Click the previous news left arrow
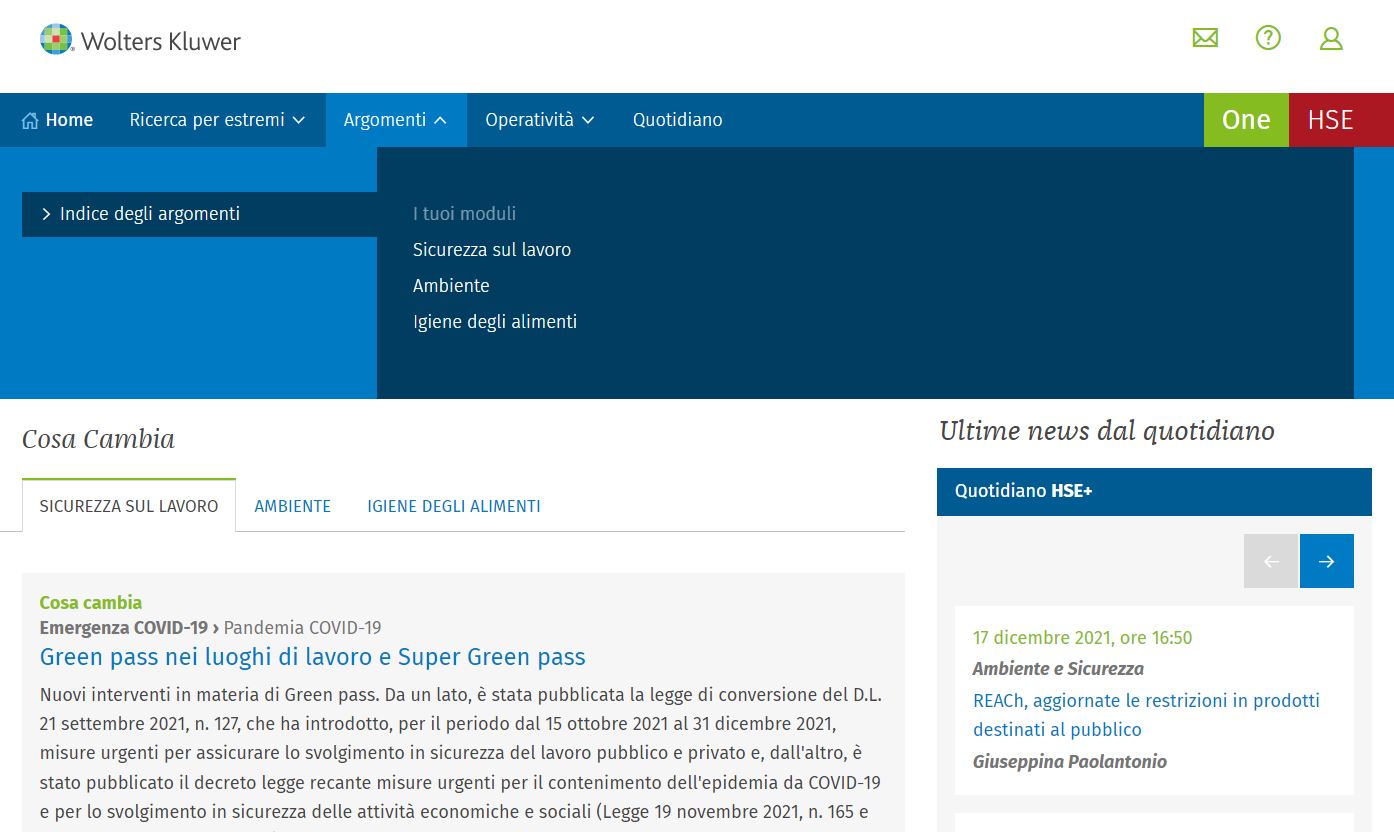The image size is (1394, 832). point(1271,561)
